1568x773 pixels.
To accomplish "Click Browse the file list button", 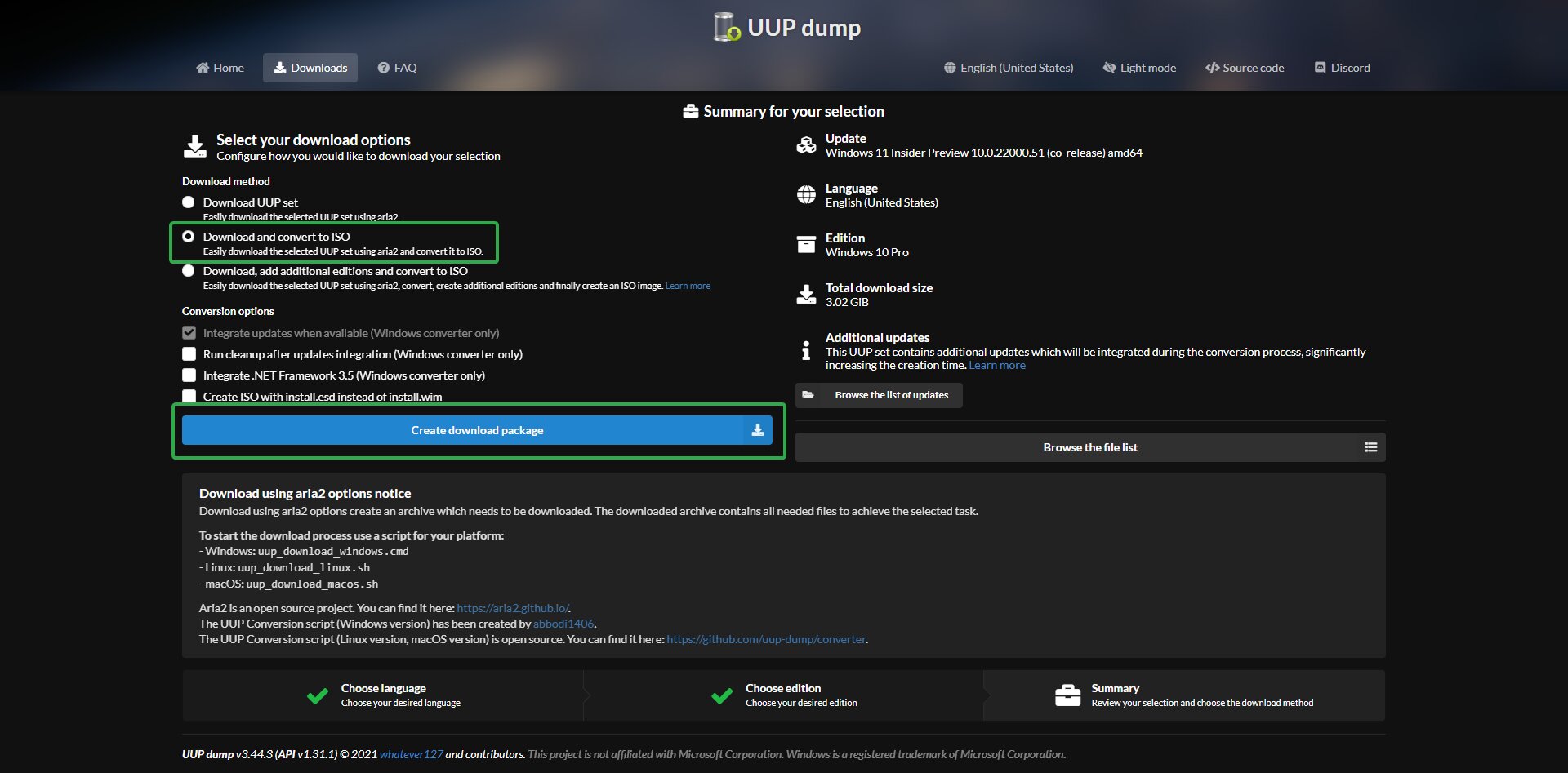I will [x=1090, y=447].
